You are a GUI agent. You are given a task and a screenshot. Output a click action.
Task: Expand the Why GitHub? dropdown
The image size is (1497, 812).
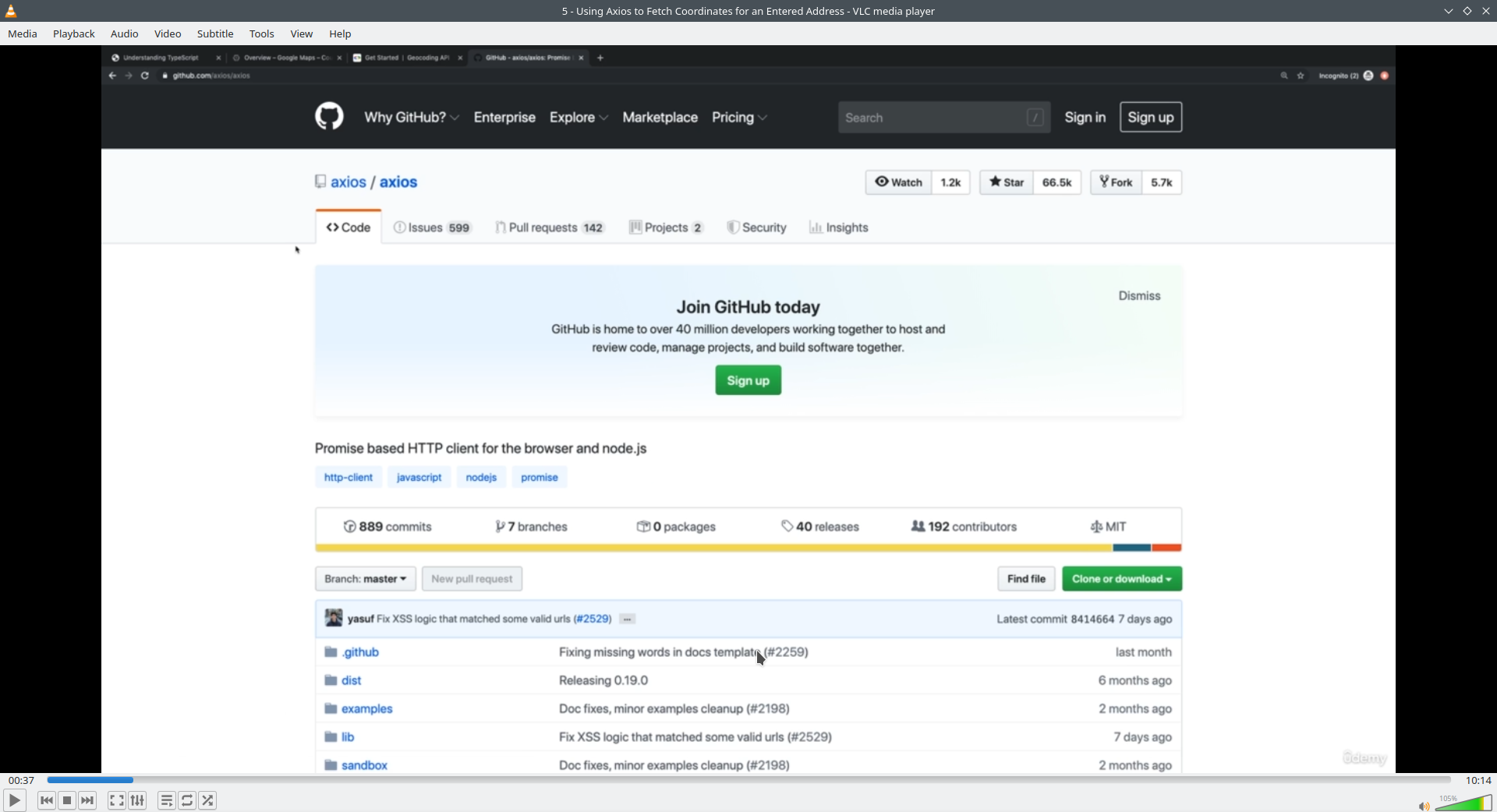pyautogui.click(x=412, y=118)
